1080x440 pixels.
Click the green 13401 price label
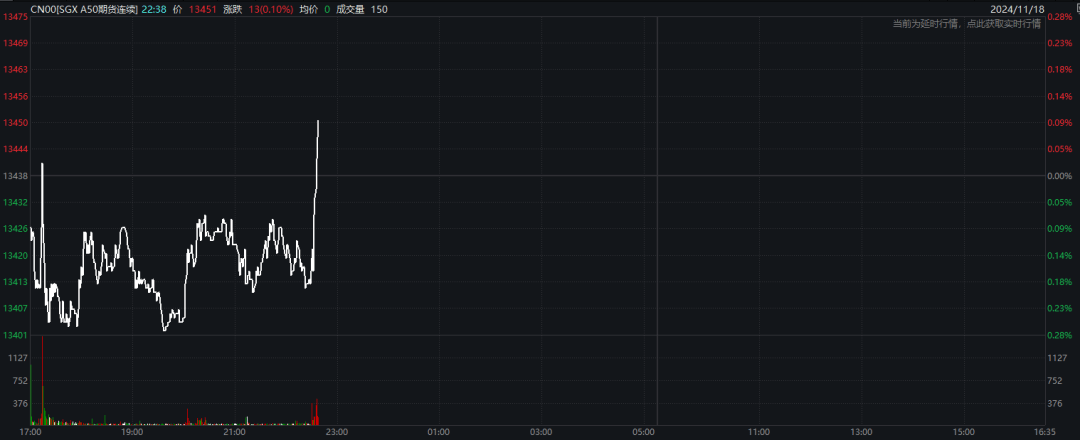pos(14,335)
